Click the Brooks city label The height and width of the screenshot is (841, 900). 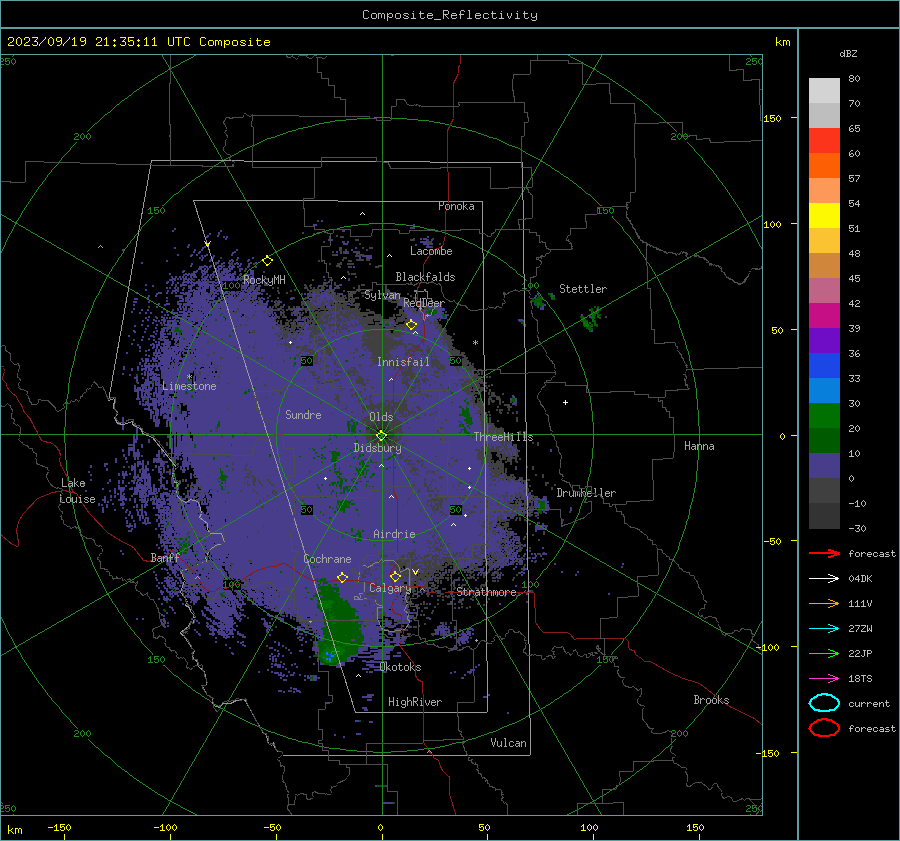(x=711, y=700)
